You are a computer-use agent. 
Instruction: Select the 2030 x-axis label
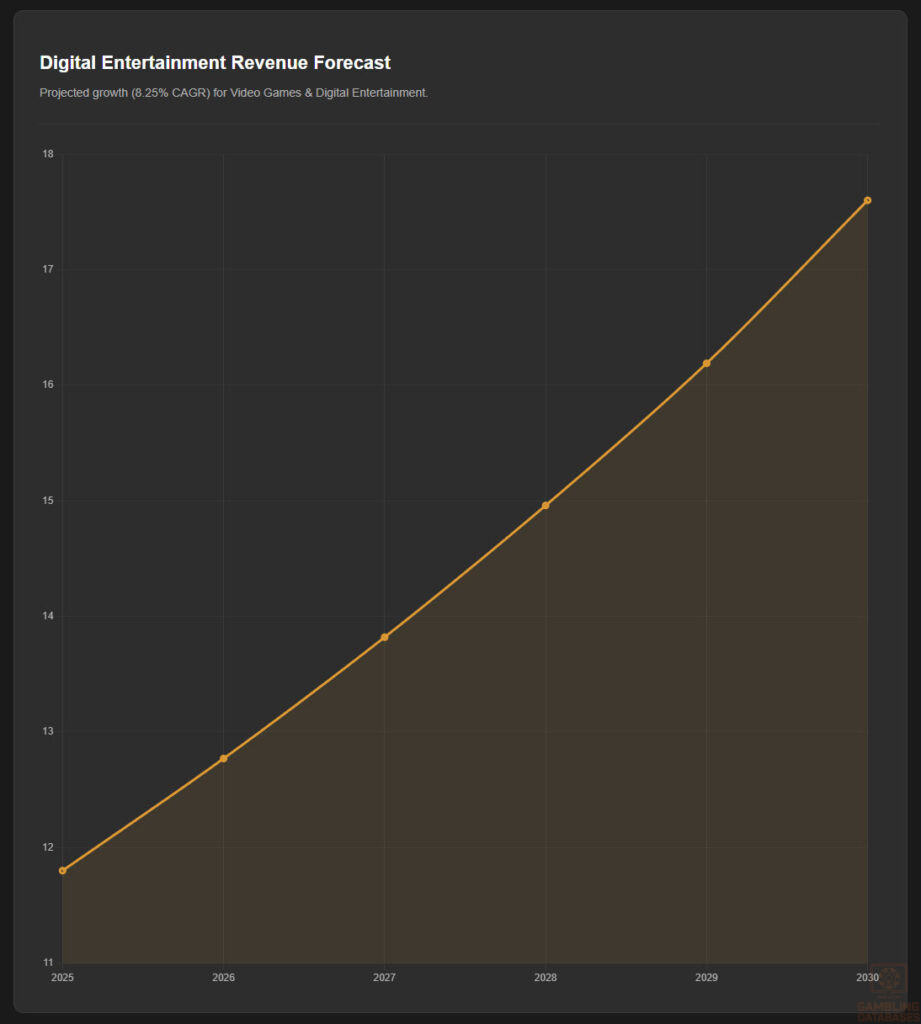click(x=866, y=978)
